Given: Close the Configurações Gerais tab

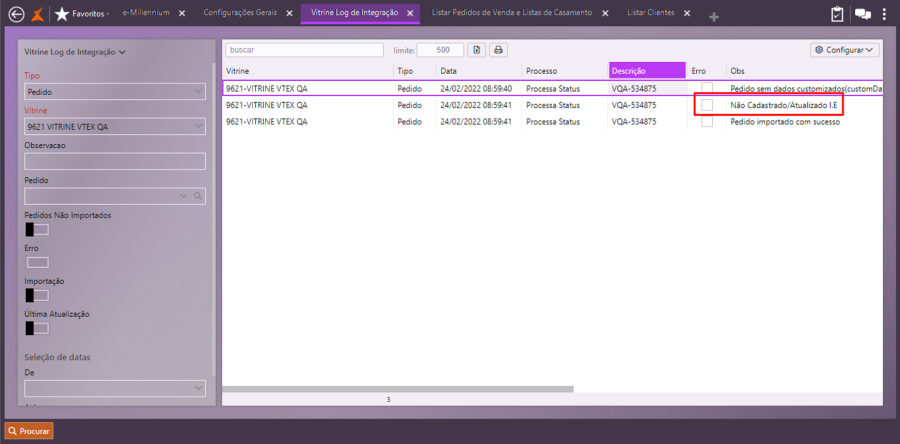Looking at the screenshot, I should [289, 13].
